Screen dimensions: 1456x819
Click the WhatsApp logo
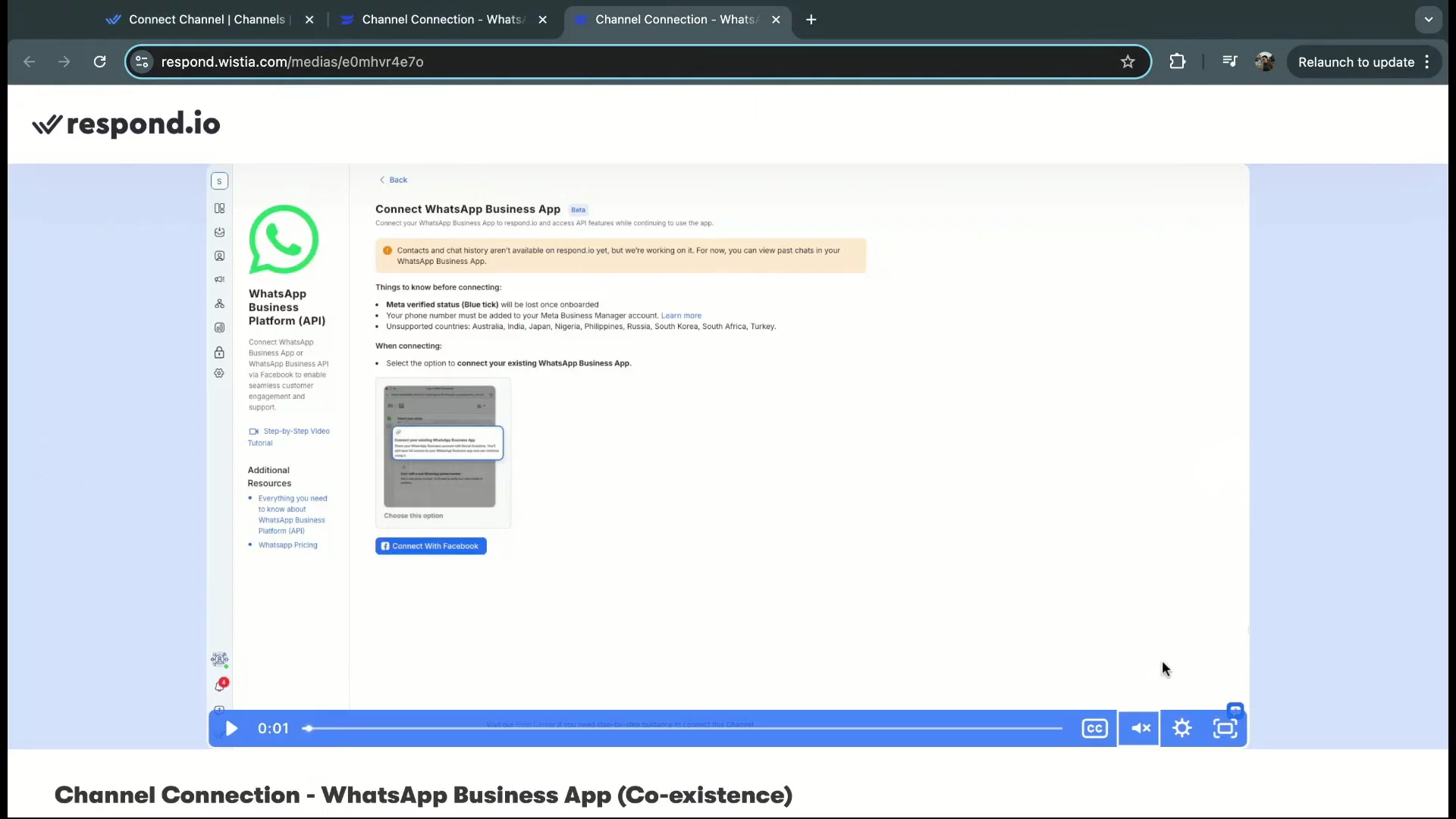pyautogui.click(x=284, y=240)
